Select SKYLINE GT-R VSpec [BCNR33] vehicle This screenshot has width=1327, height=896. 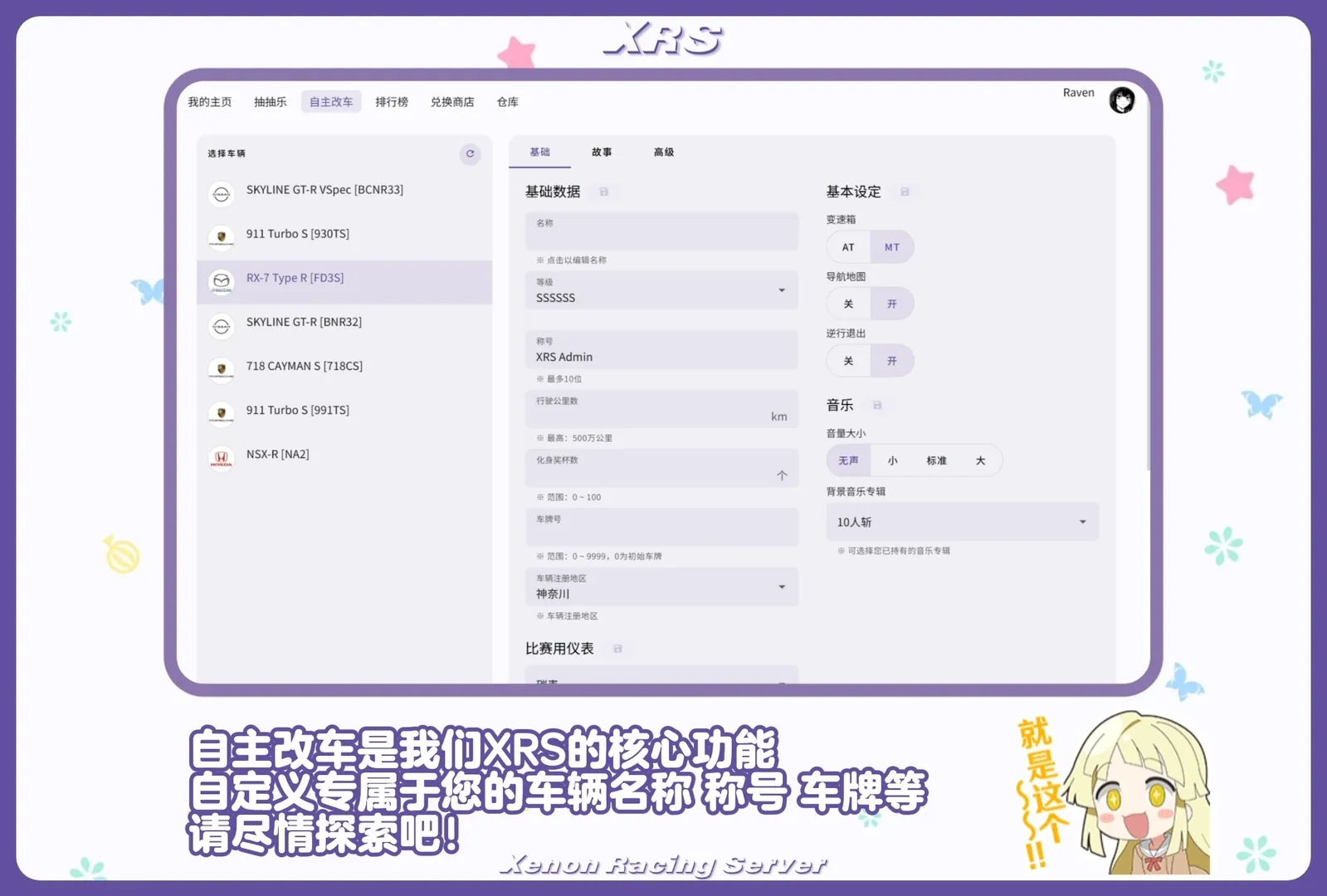324,190
